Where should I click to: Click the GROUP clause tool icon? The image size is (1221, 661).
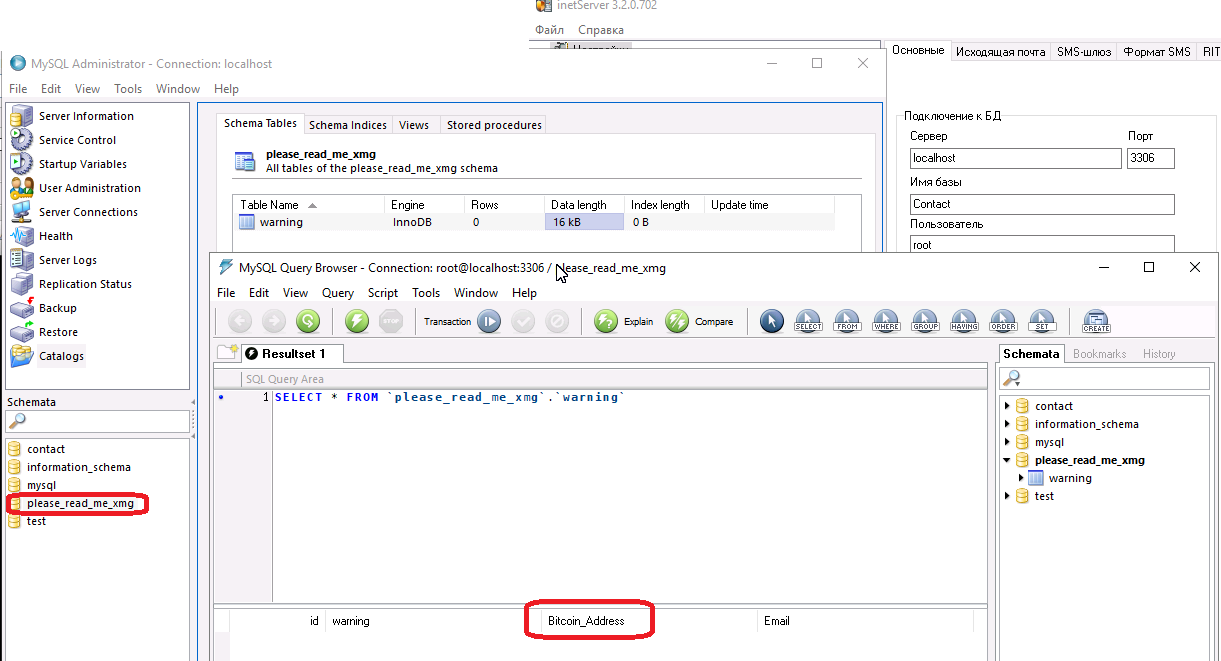click(925, 321)
